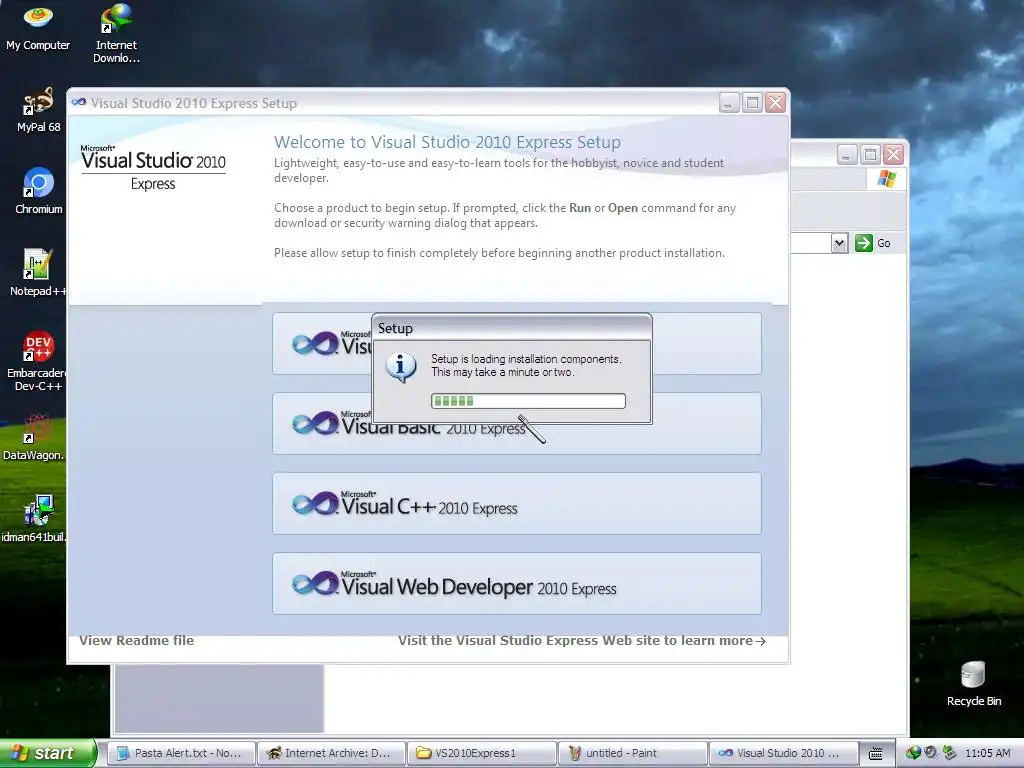Switch to Internet Archive taskbar window
The height and width of the screenshot is (768, 1024).
click(330, 753)
